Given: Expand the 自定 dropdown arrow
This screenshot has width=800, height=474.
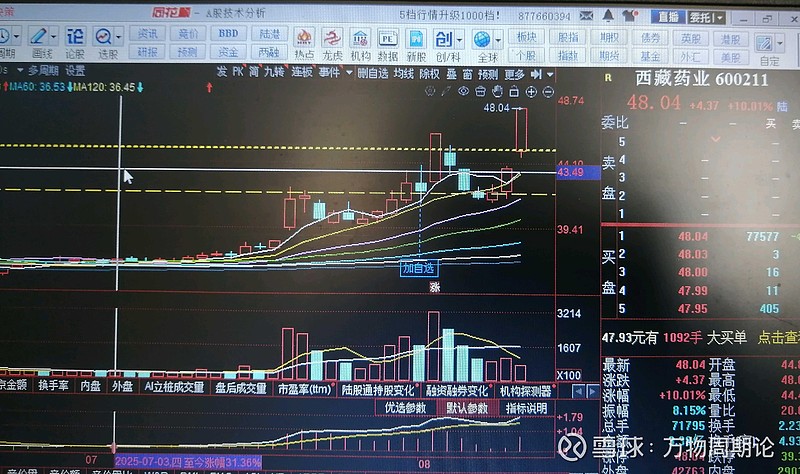Looking at the screenshot, I should point(780,43).
